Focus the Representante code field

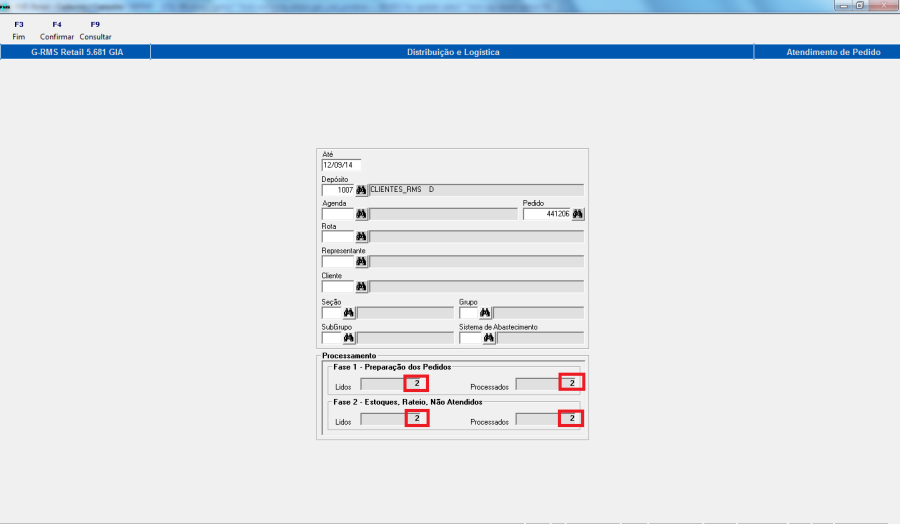[x=338, y=262]
